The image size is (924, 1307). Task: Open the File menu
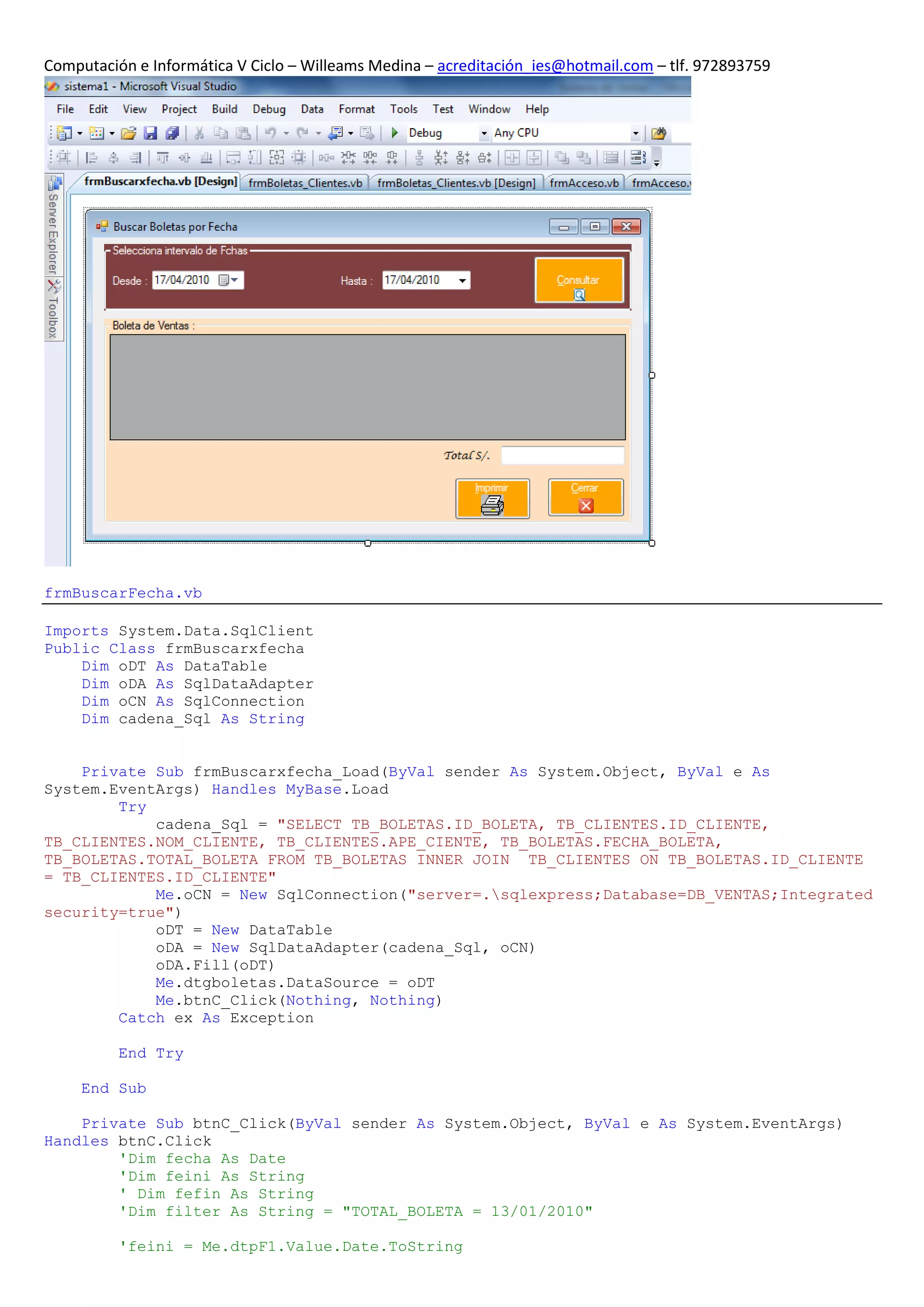65,109
